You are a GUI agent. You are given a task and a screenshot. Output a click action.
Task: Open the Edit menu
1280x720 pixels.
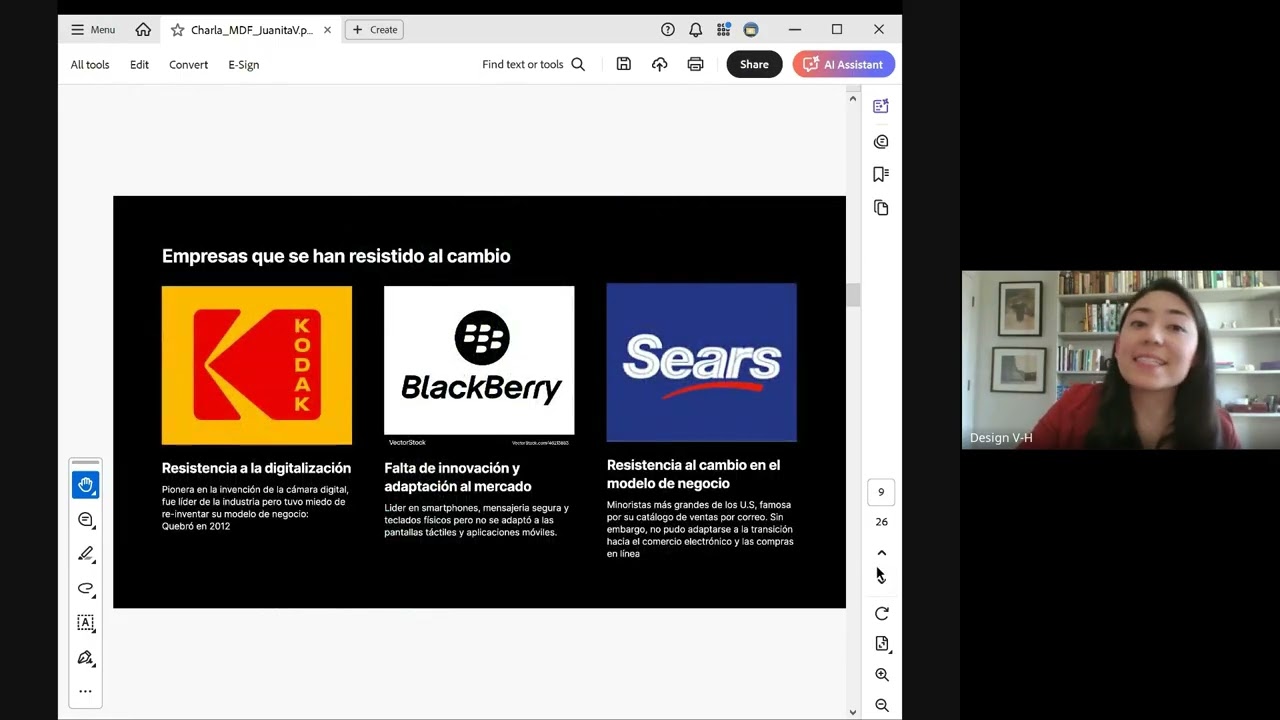[139, 64]
